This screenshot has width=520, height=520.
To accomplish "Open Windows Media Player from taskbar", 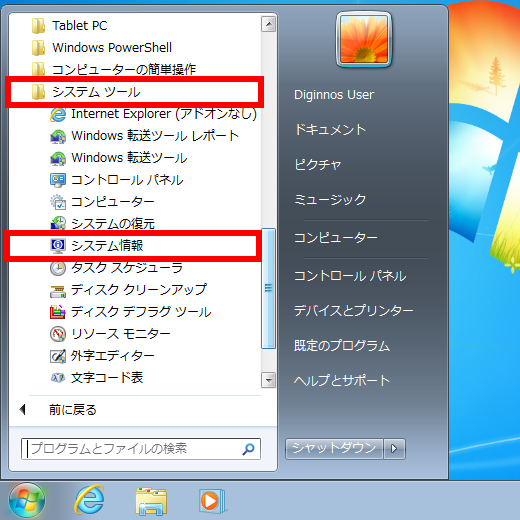I will pyautogui.click(x=212, y=501).
